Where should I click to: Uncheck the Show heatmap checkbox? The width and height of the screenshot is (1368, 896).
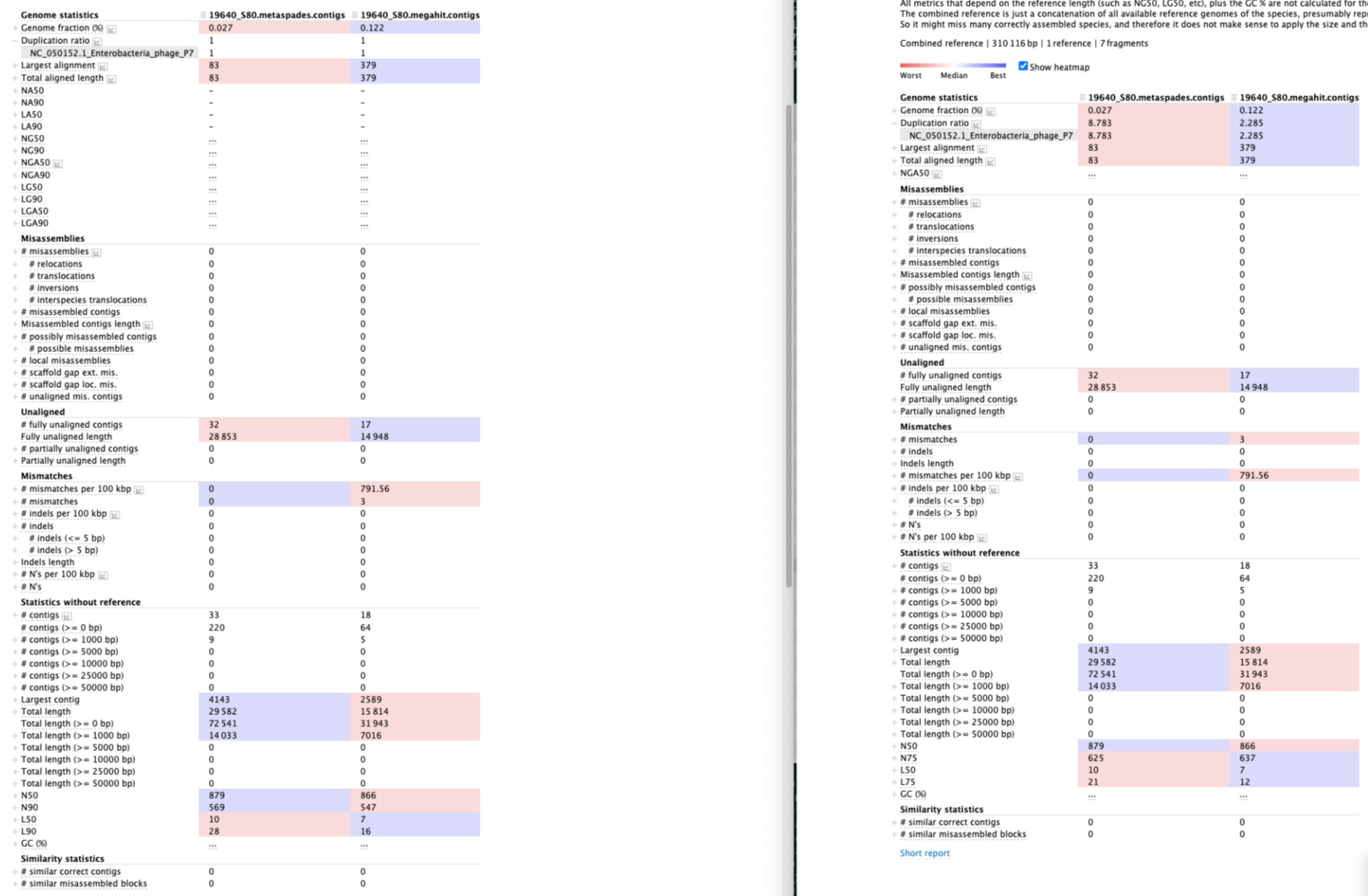pos(1023,67)
